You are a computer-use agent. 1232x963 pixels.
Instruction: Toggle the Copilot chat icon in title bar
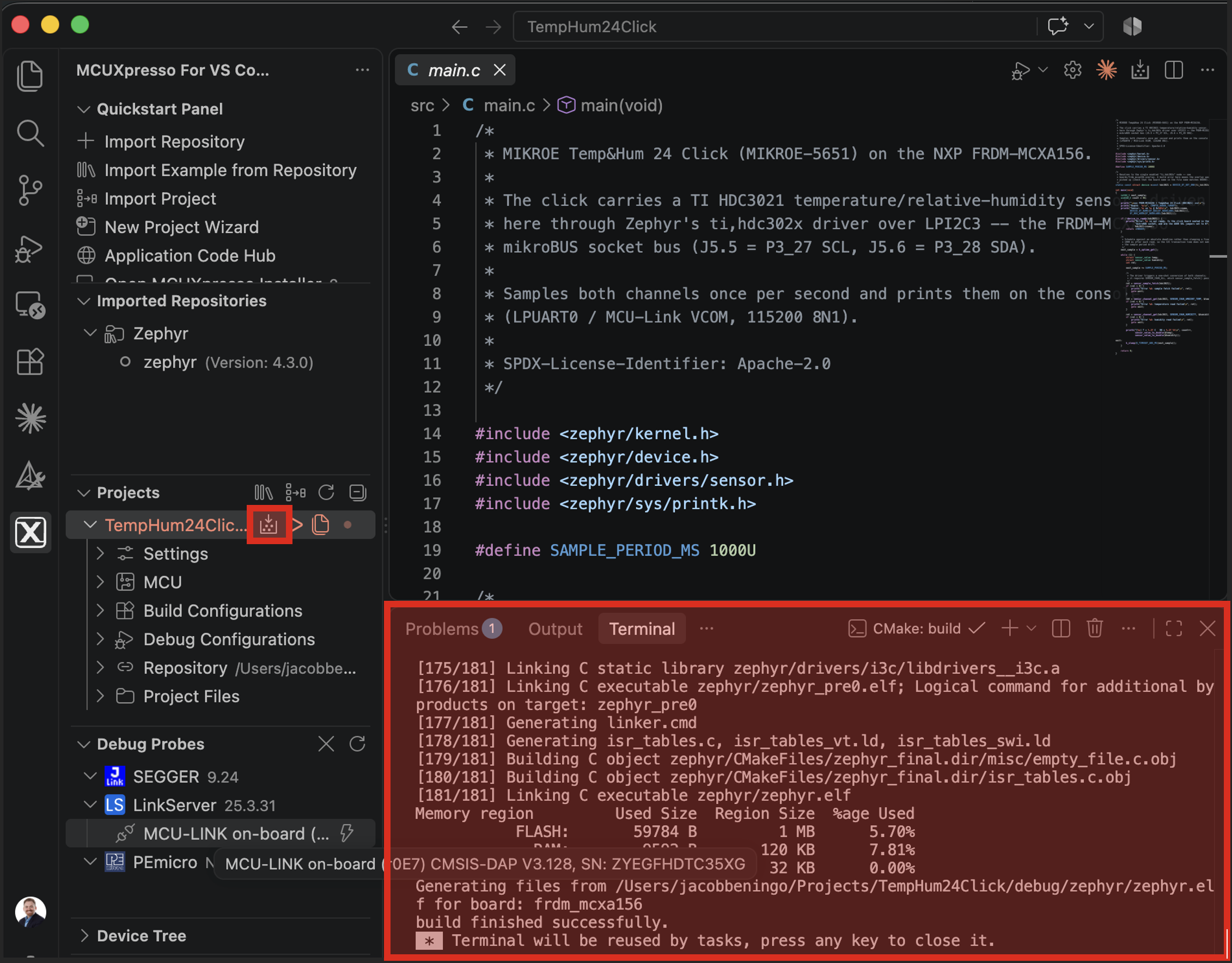click(1057, 26)
